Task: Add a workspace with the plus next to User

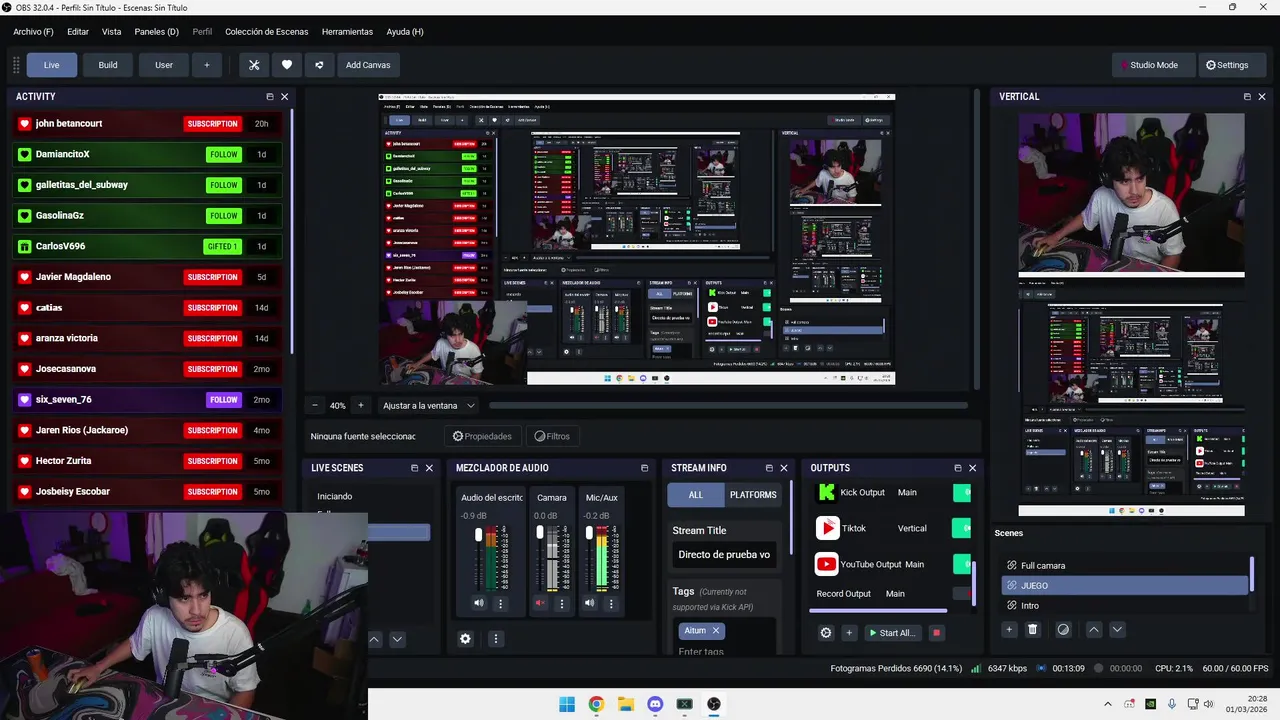Action: (x=207, y=65)
